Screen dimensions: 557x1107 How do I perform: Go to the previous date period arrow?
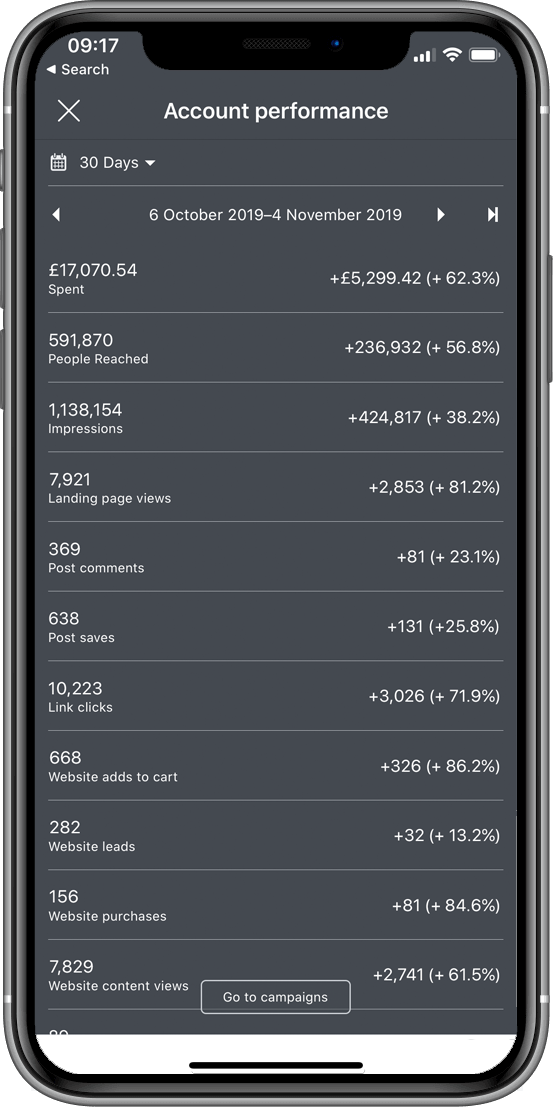pyautogui.click(x=56, y=215)
